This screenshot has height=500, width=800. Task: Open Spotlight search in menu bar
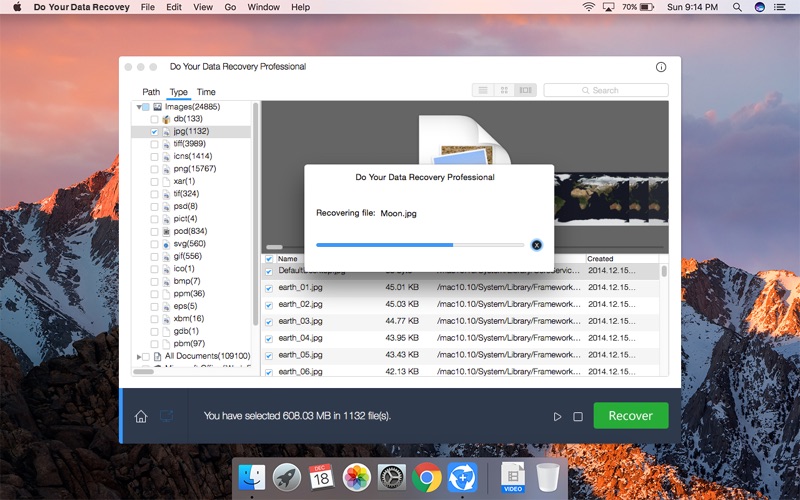[x=737, y=7]
